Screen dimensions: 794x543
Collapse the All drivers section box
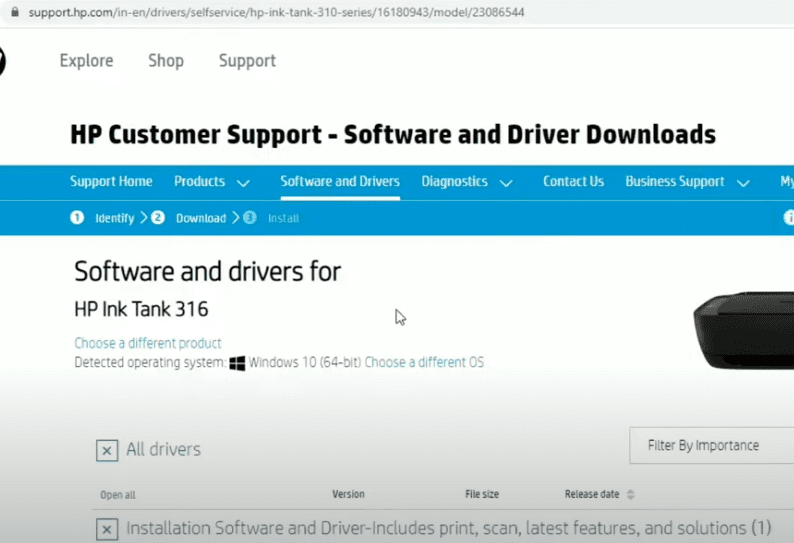coord(107,451)
